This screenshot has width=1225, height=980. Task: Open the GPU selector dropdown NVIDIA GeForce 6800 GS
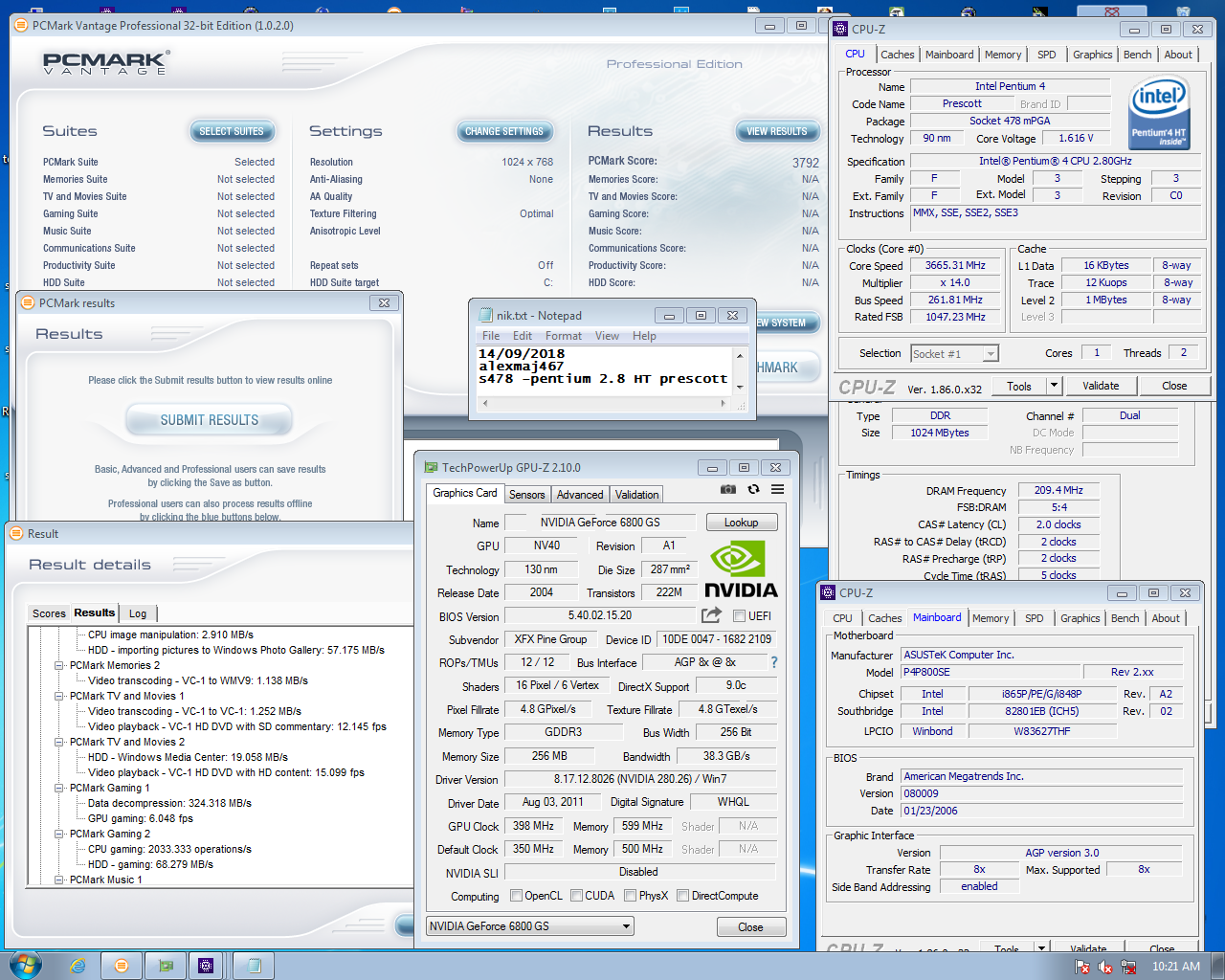(530, 926)
